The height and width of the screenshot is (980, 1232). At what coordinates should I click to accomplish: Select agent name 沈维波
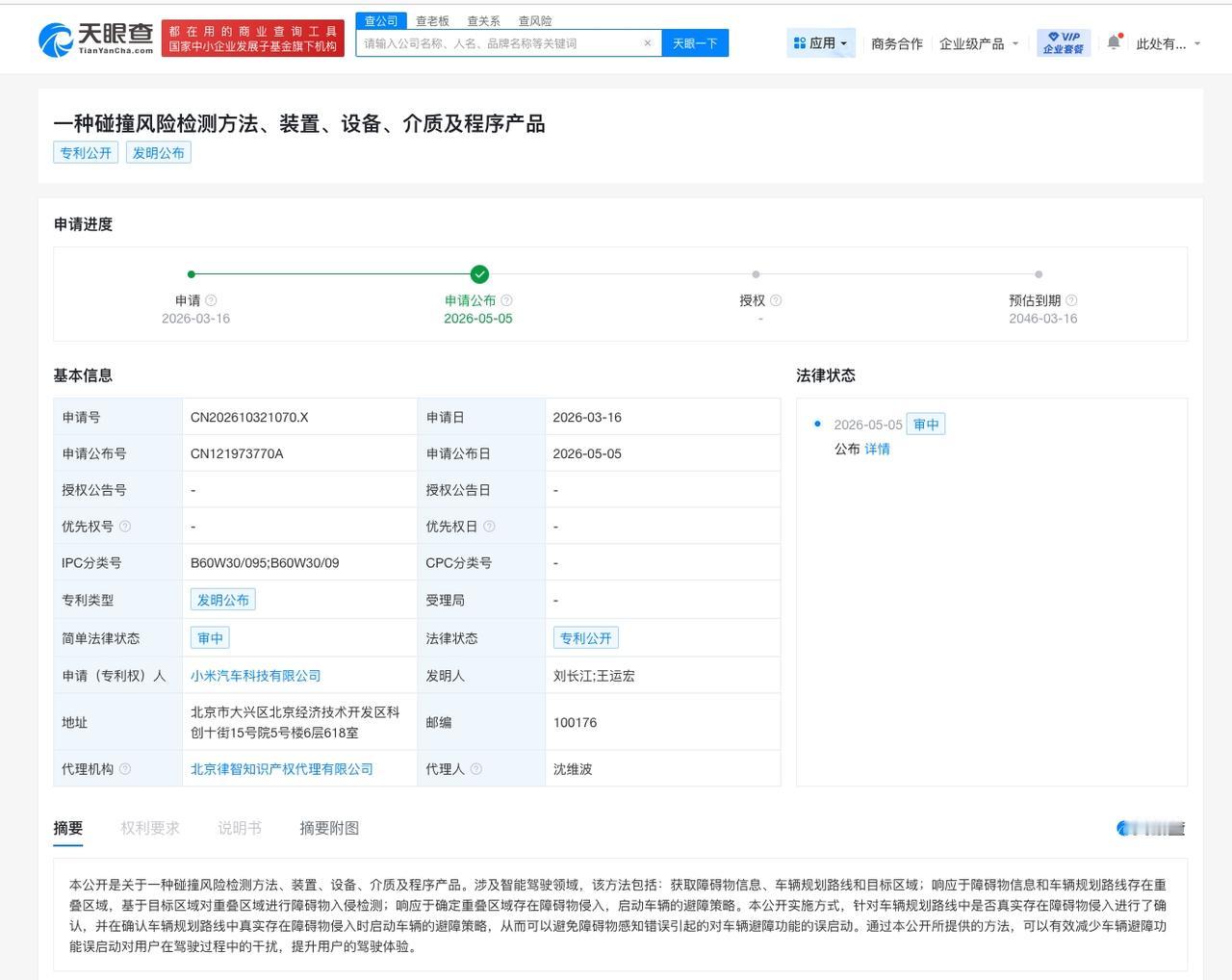click(573, 769)
